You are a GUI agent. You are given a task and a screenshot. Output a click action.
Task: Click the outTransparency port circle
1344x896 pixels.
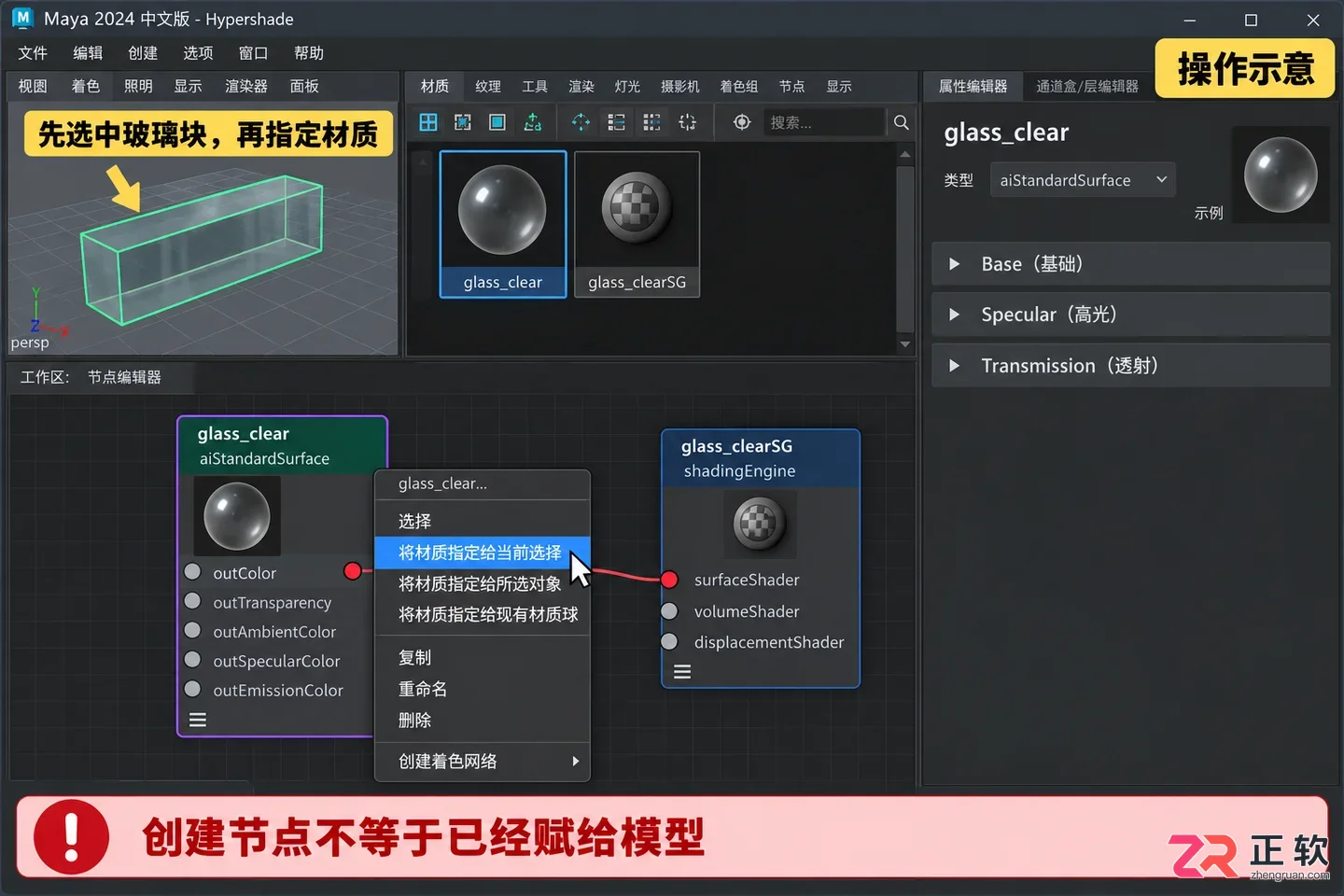192,601
